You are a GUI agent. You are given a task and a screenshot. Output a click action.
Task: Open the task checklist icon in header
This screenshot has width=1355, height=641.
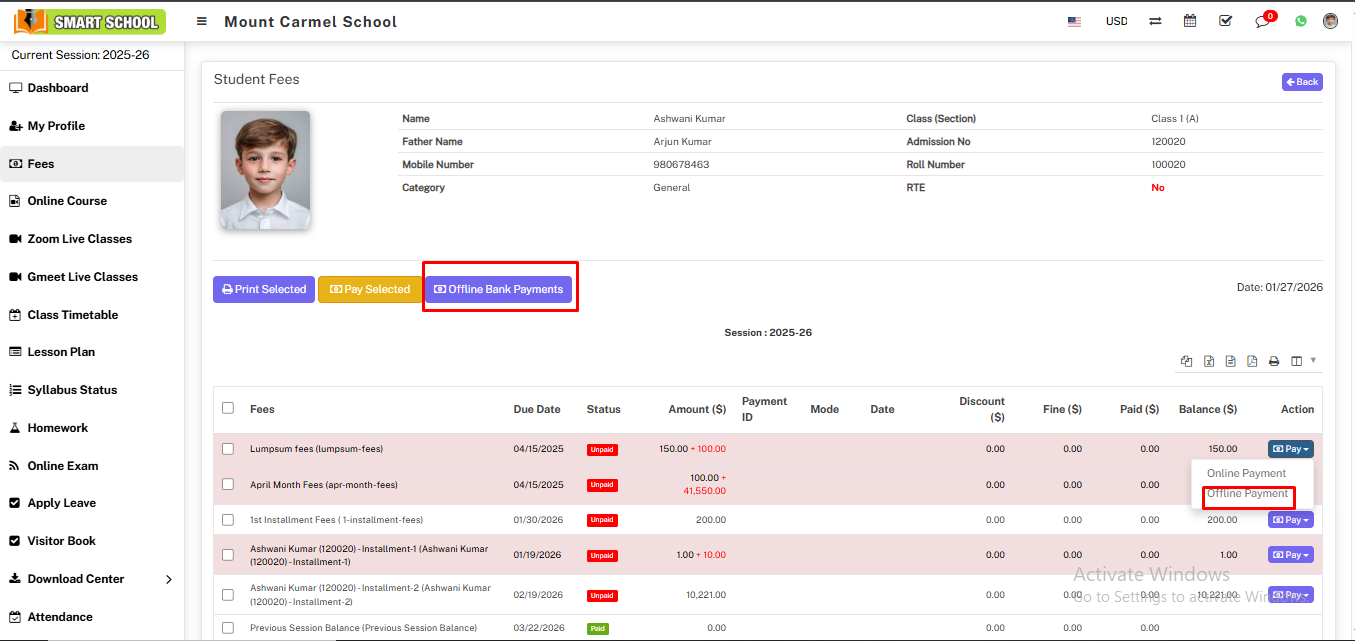tap(1226, 21)
